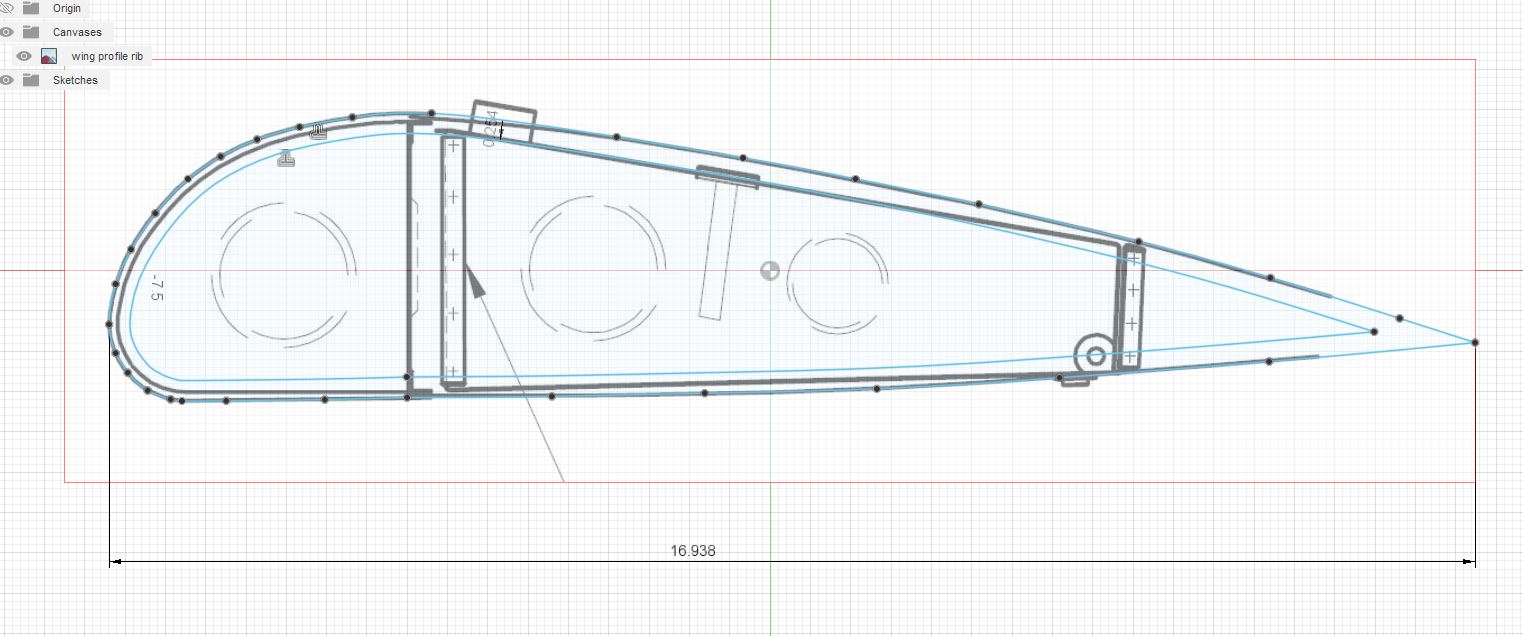
Task: Toggle visibility of the wing profile rib canvas
Action: [x=24, y=56]
